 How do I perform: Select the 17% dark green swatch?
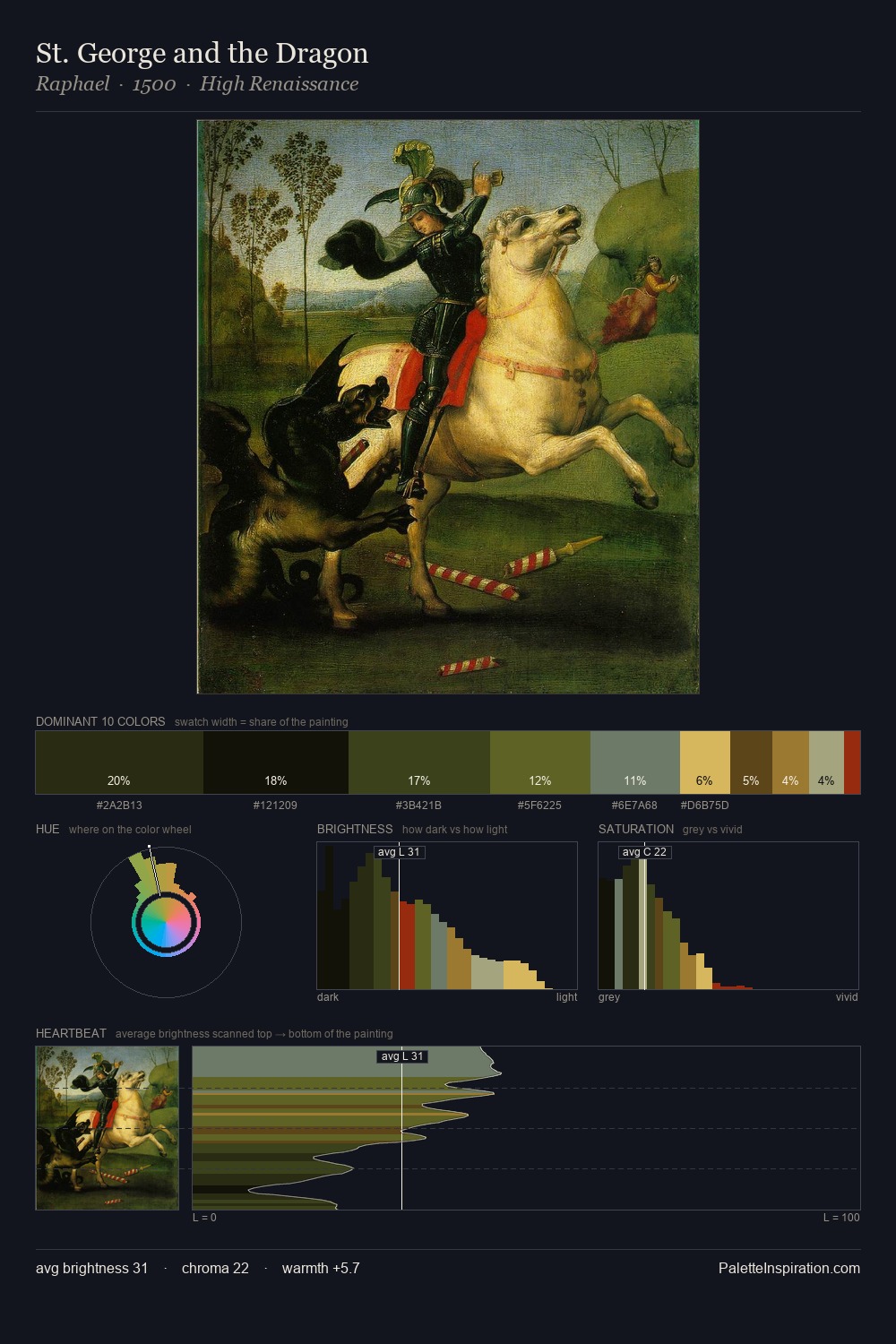tap(419, 762)
